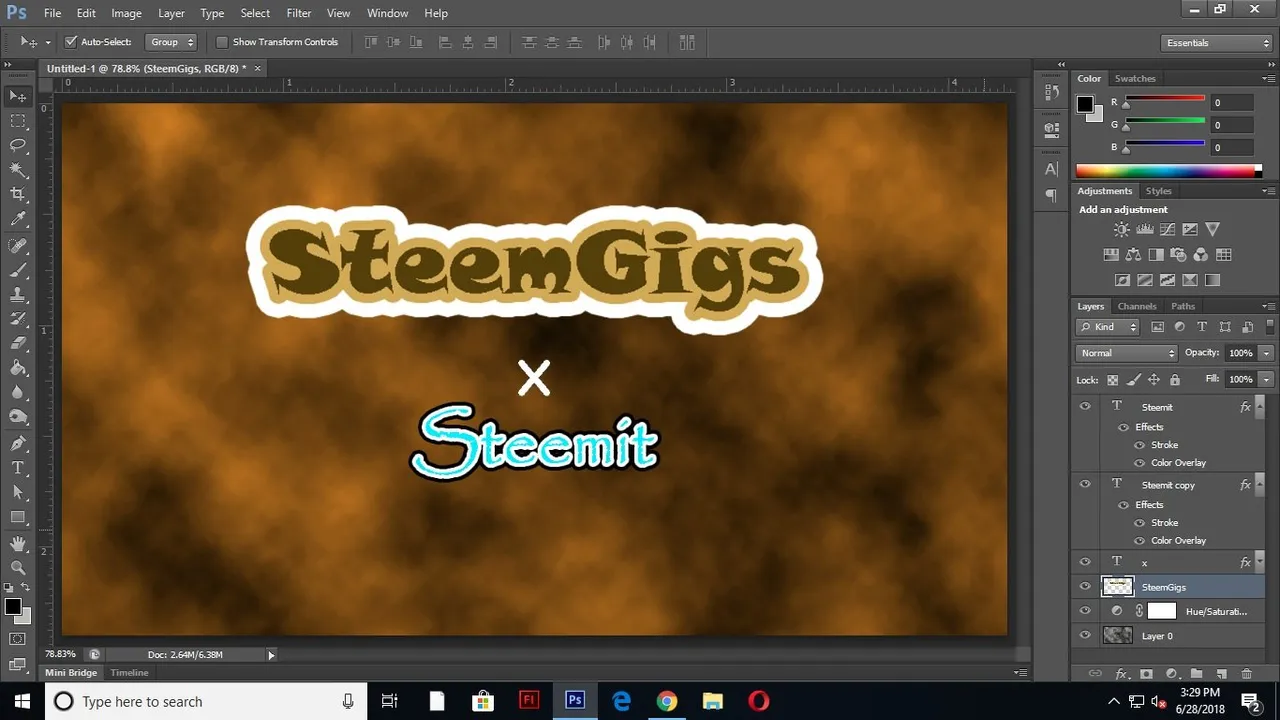The image size is (1280, 720).
Task: Select the Path Selection tool
Action: tap(18, 493)
